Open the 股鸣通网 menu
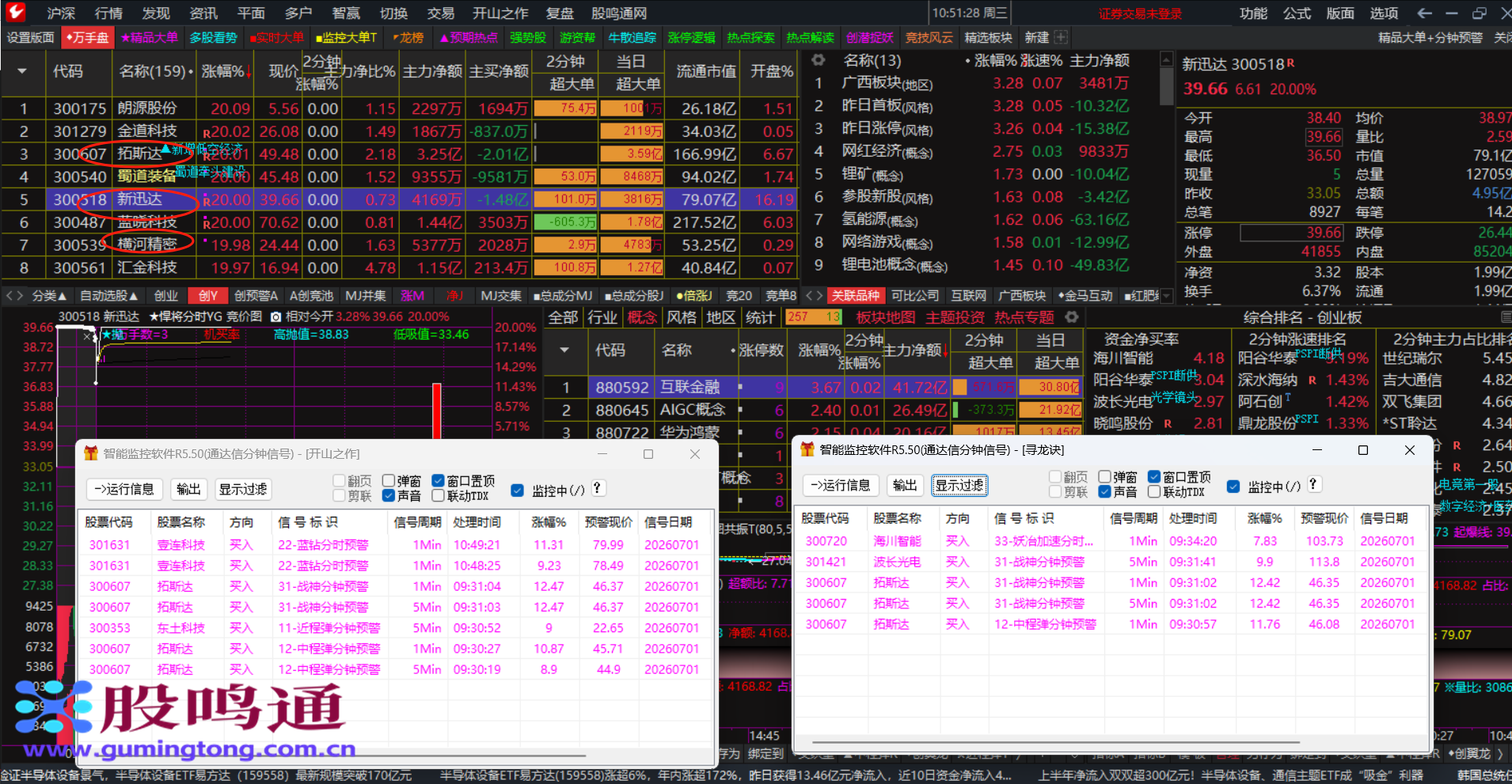 (619, 13)
